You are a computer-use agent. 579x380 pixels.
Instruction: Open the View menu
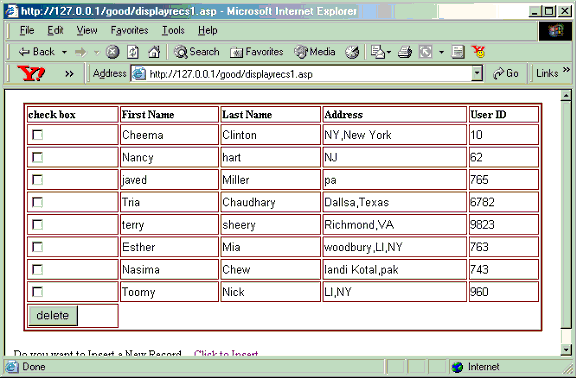click(x=87, y=30)
